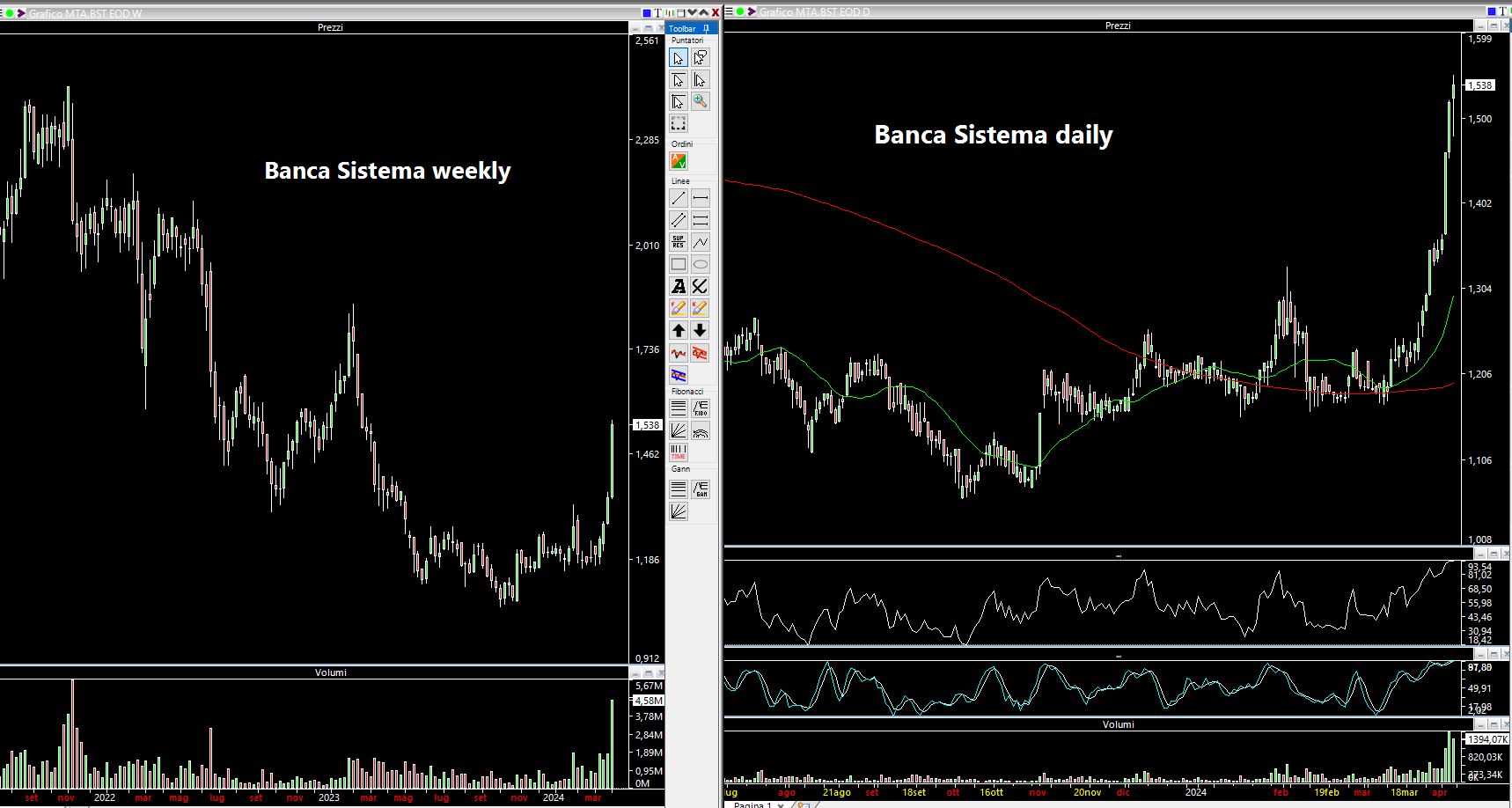Select the Gann fan tool
The image size is (1512, 808).
pos(678,511)
